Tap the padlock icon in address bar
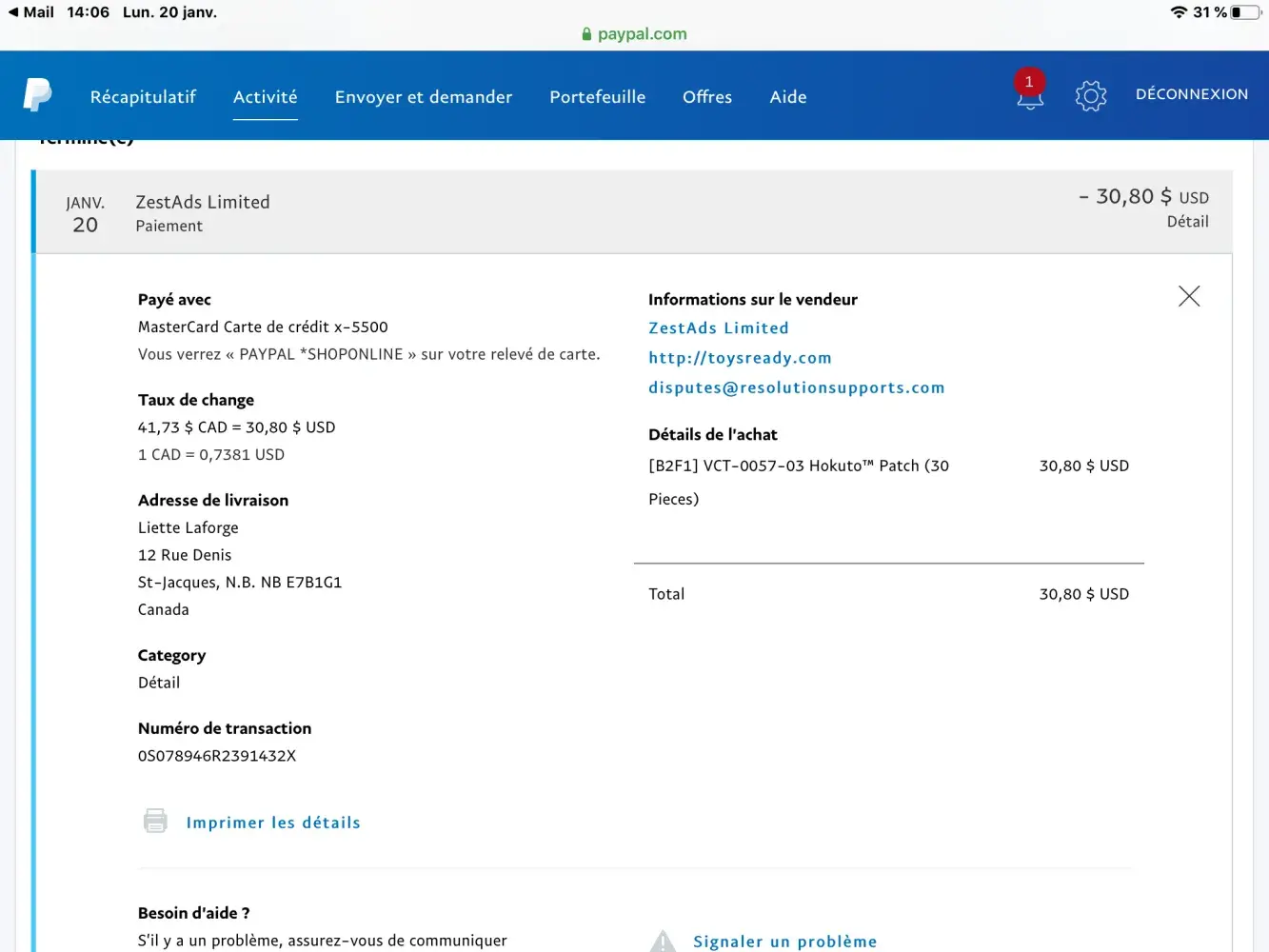The image size is (1269, 952). coord(586,34)
